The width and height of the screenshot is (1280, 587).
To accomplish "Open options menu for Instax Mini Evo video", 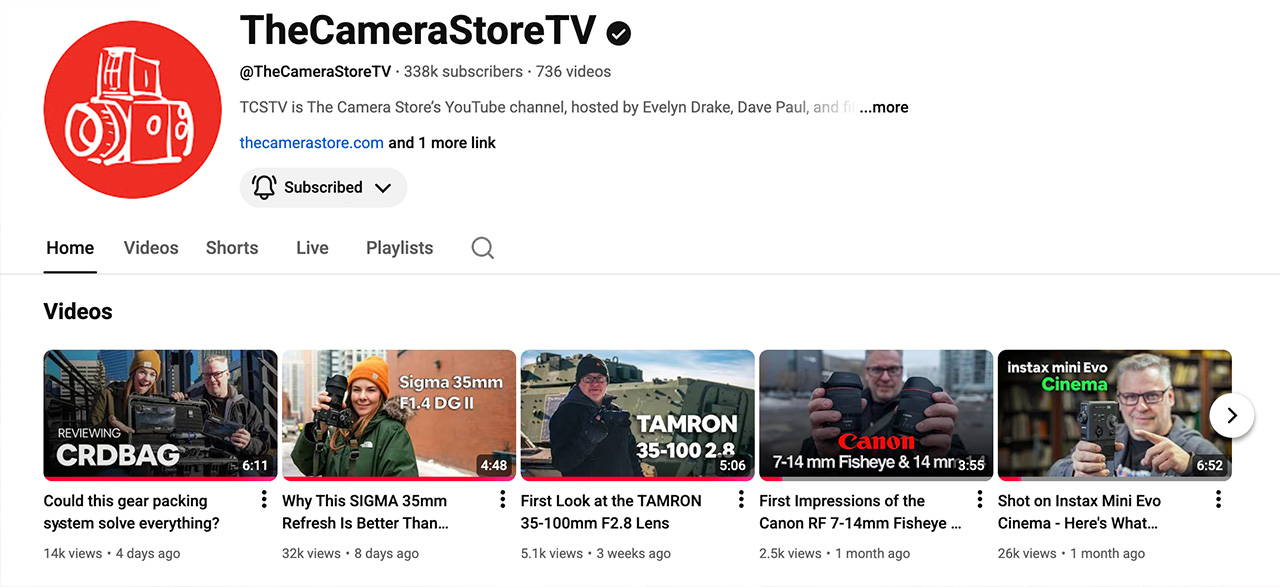I will tap(1218, 500).
